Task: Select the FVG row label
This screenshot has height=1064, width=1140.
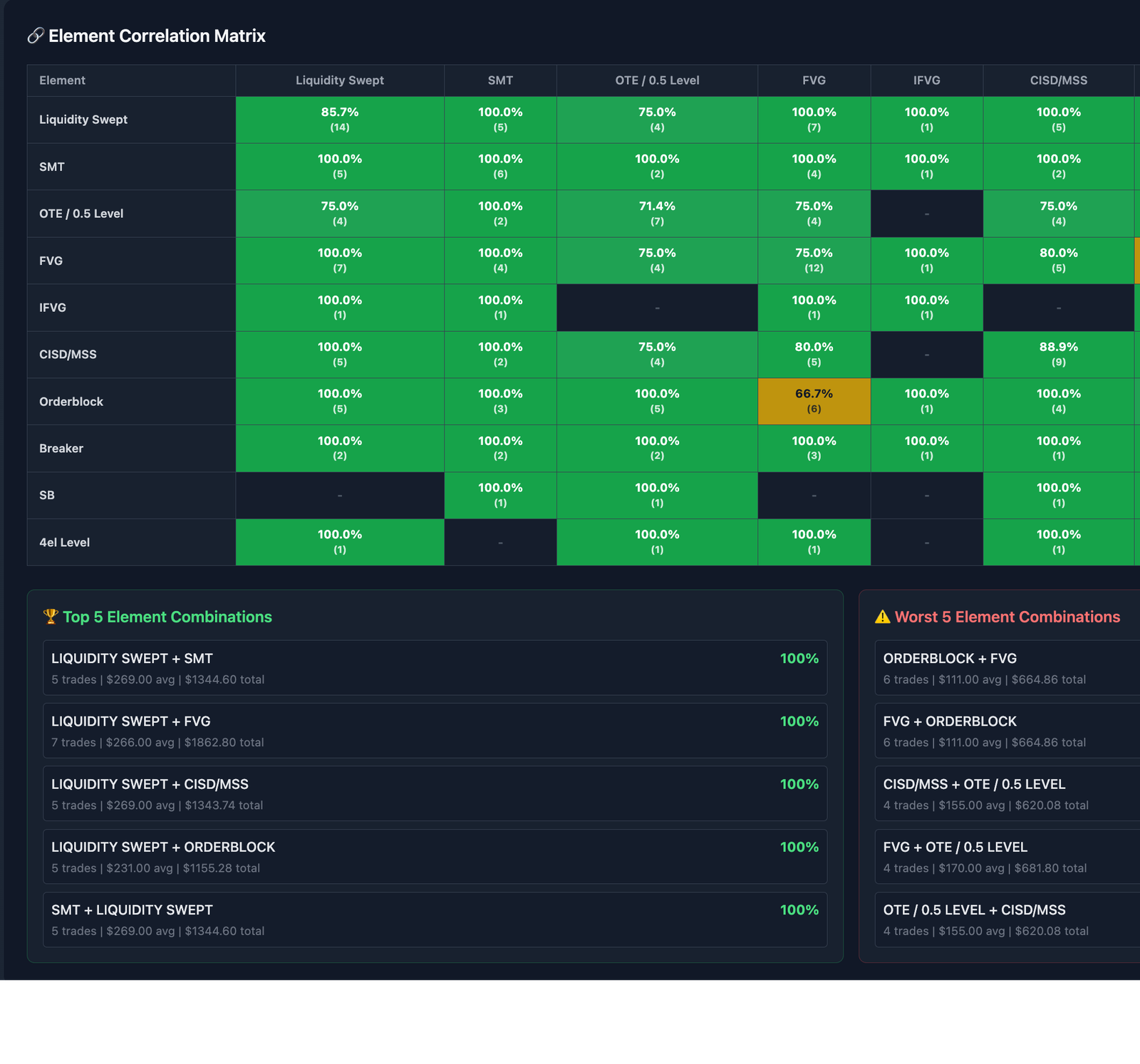Action: coord(51,261)
